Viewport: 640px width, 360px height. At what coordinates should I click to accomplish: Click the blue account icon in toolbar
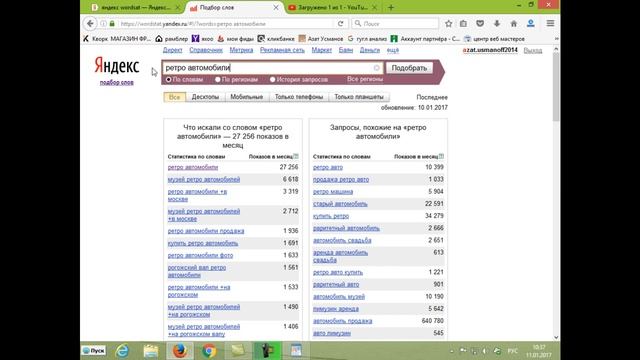click(531, 24)
